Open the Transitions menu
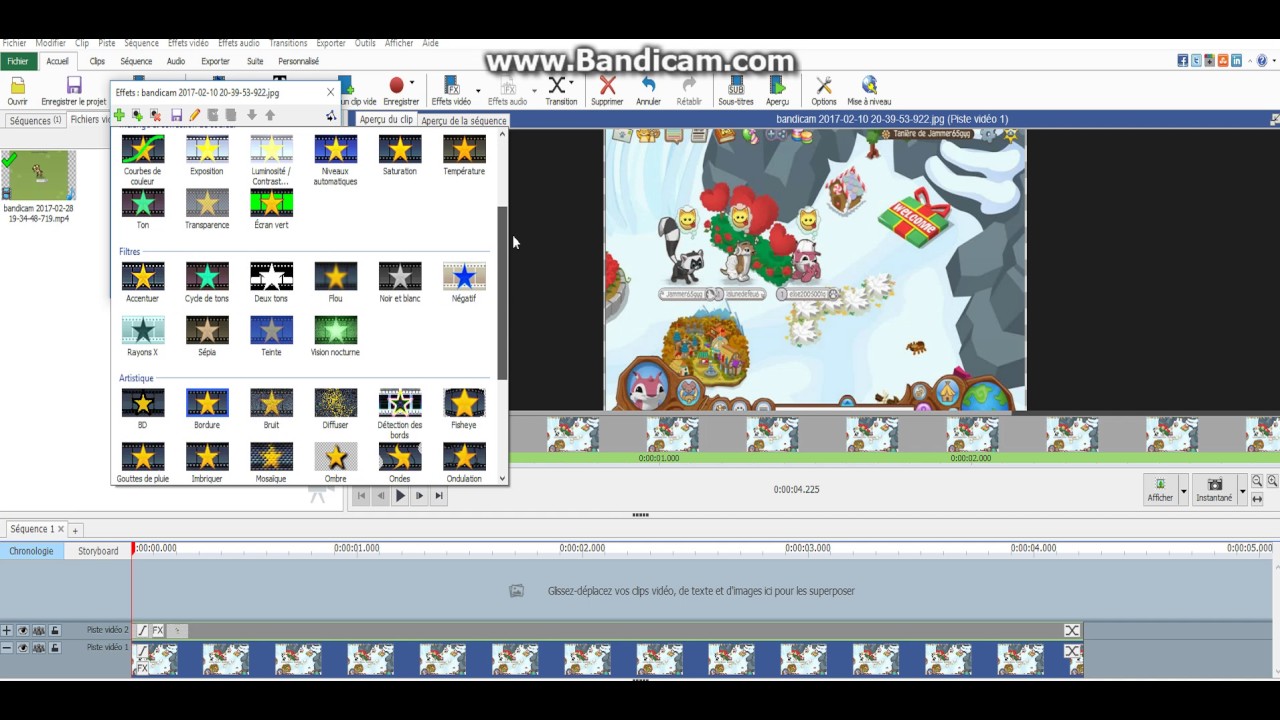Viewport: 1280px width, 720px height. coord(288,43)
